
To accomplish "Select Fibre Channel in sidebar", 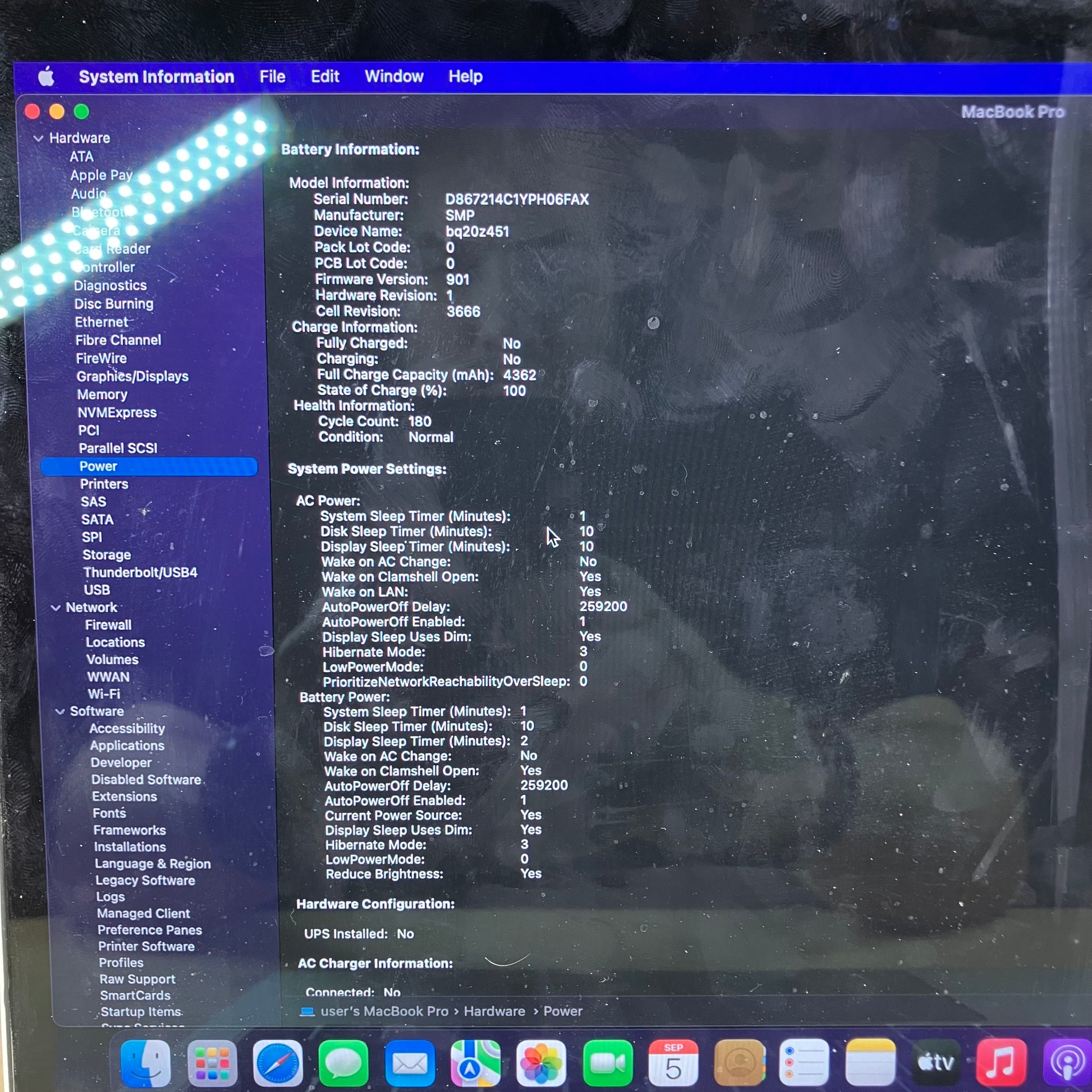I will click(118, 339).
